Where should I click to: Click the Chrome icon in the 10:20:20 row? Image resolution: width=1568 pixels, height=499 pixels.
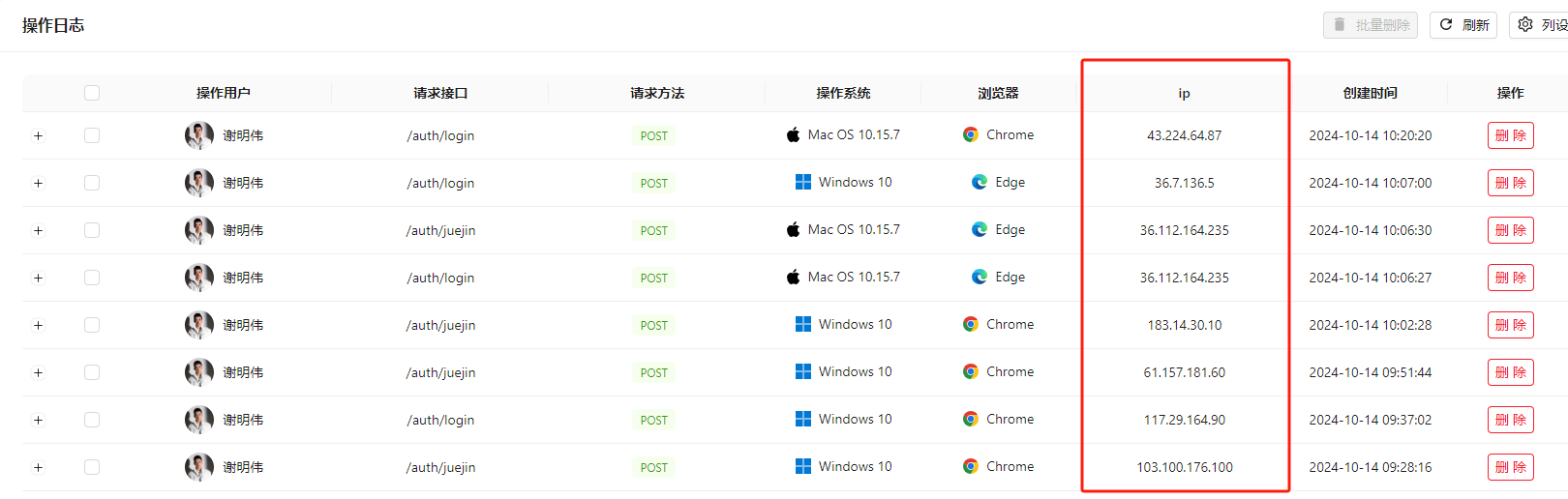coord(971,134)
